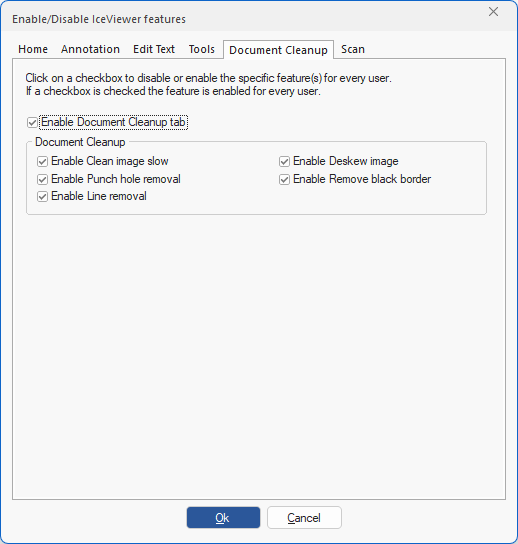The height and width of the screenshot is (544, 518).
Task: Select the Edit Text tab
Action: (x=154, y=49)
